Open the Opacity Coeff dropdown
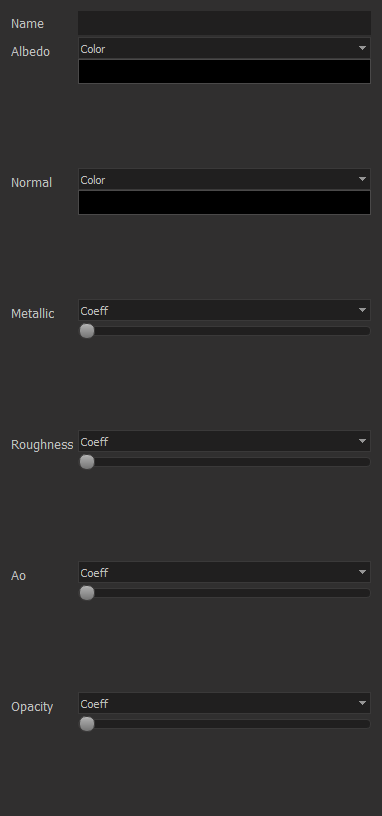This screenshot has height=816, width=382. [x=224, y=704]
